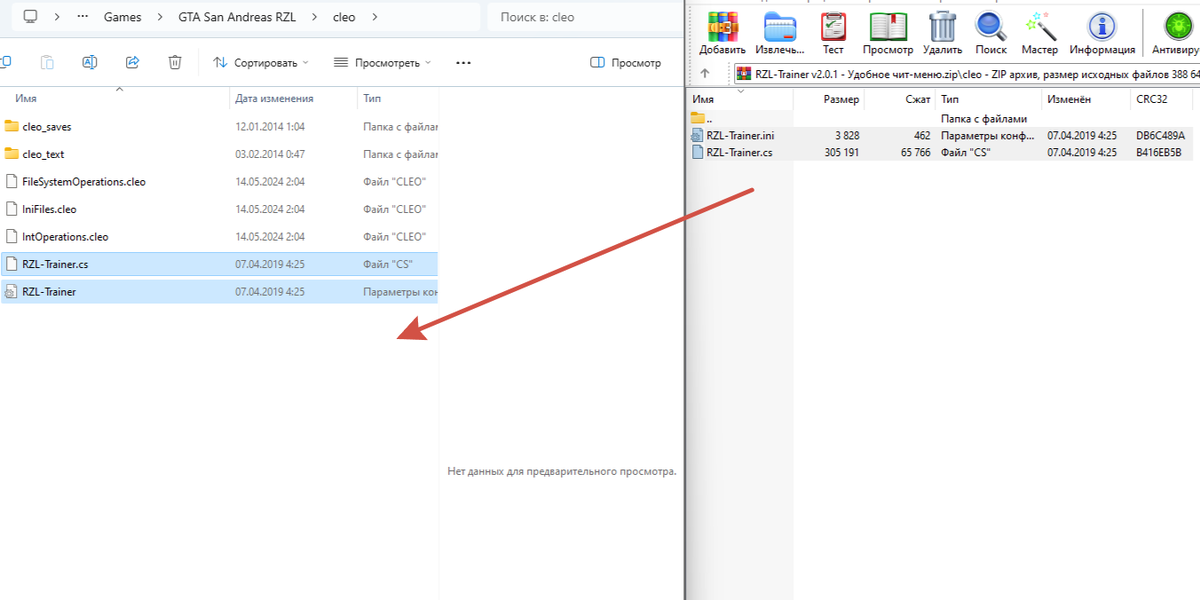Show WinRAR Информация about archive

pyautogui.click(x=1102, y=27)
